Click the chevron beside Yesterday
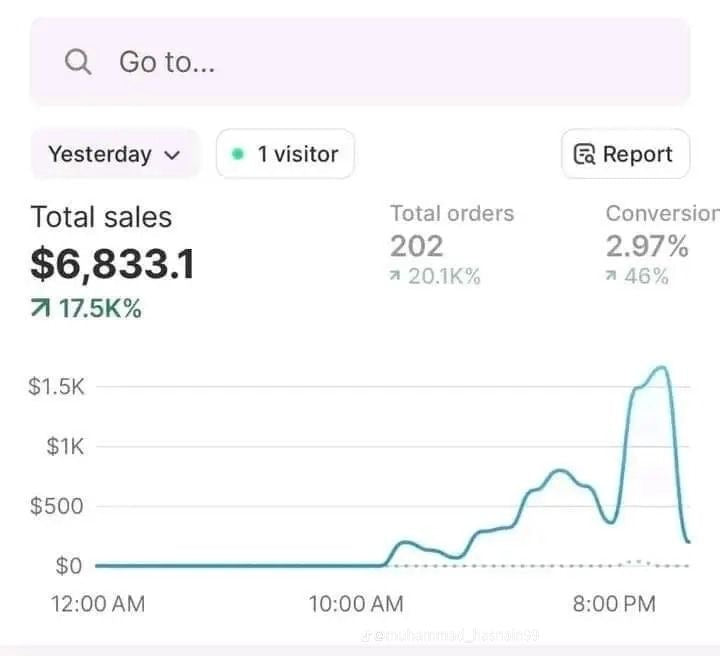Screen dimensions: 720x656 click(x=171, y=155)
